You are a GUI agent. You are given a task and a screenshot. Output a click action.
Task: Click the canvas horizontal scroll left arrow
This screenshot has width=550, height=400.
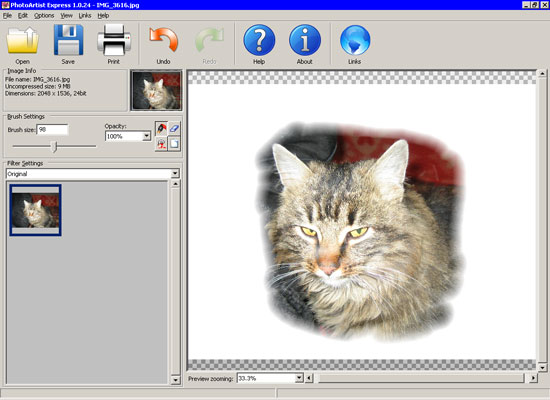pos(309,378)
